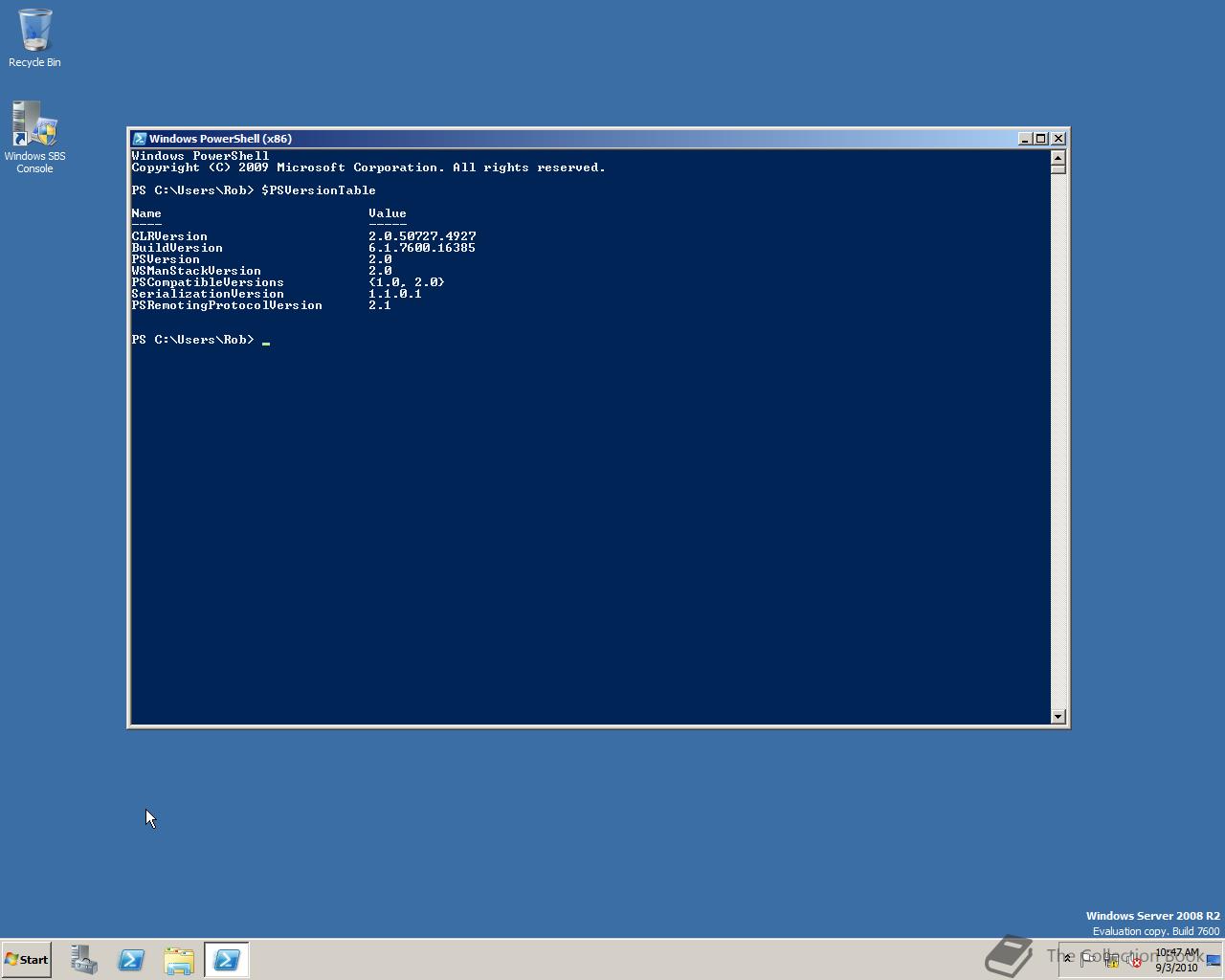1225x980 pixels.
Task: Click the value 2.1
Action: [380, 305]
